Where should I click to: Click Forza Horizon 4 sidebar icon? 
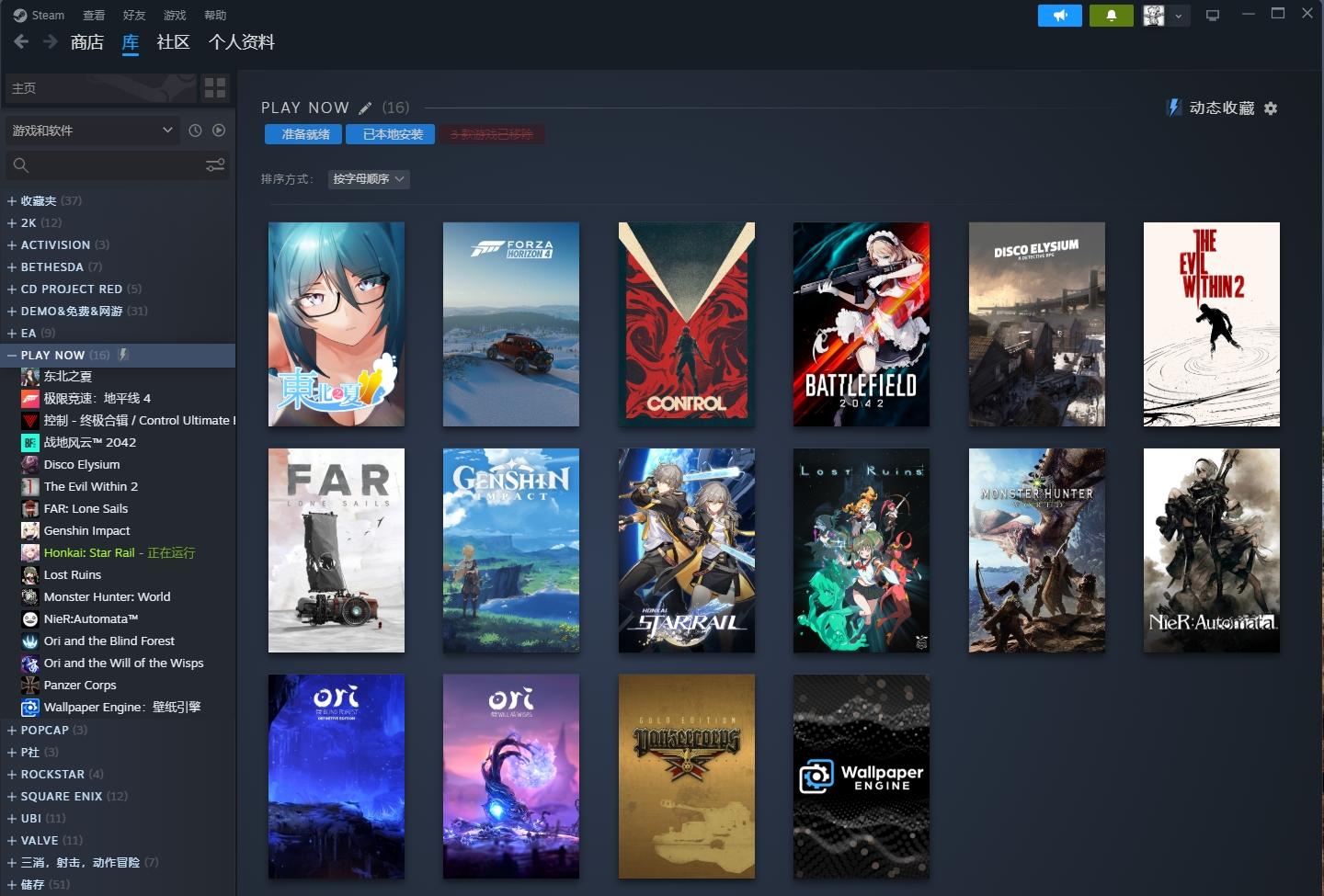30,398
